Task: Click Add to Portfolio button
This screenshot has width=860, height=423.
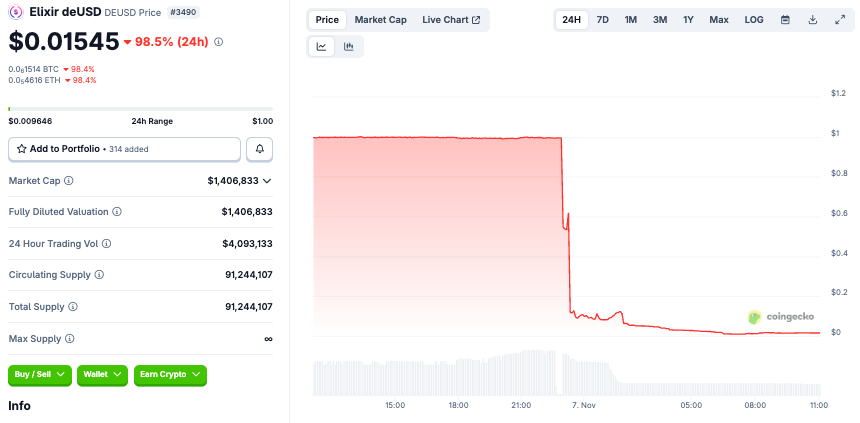Action: coord(124,149)
